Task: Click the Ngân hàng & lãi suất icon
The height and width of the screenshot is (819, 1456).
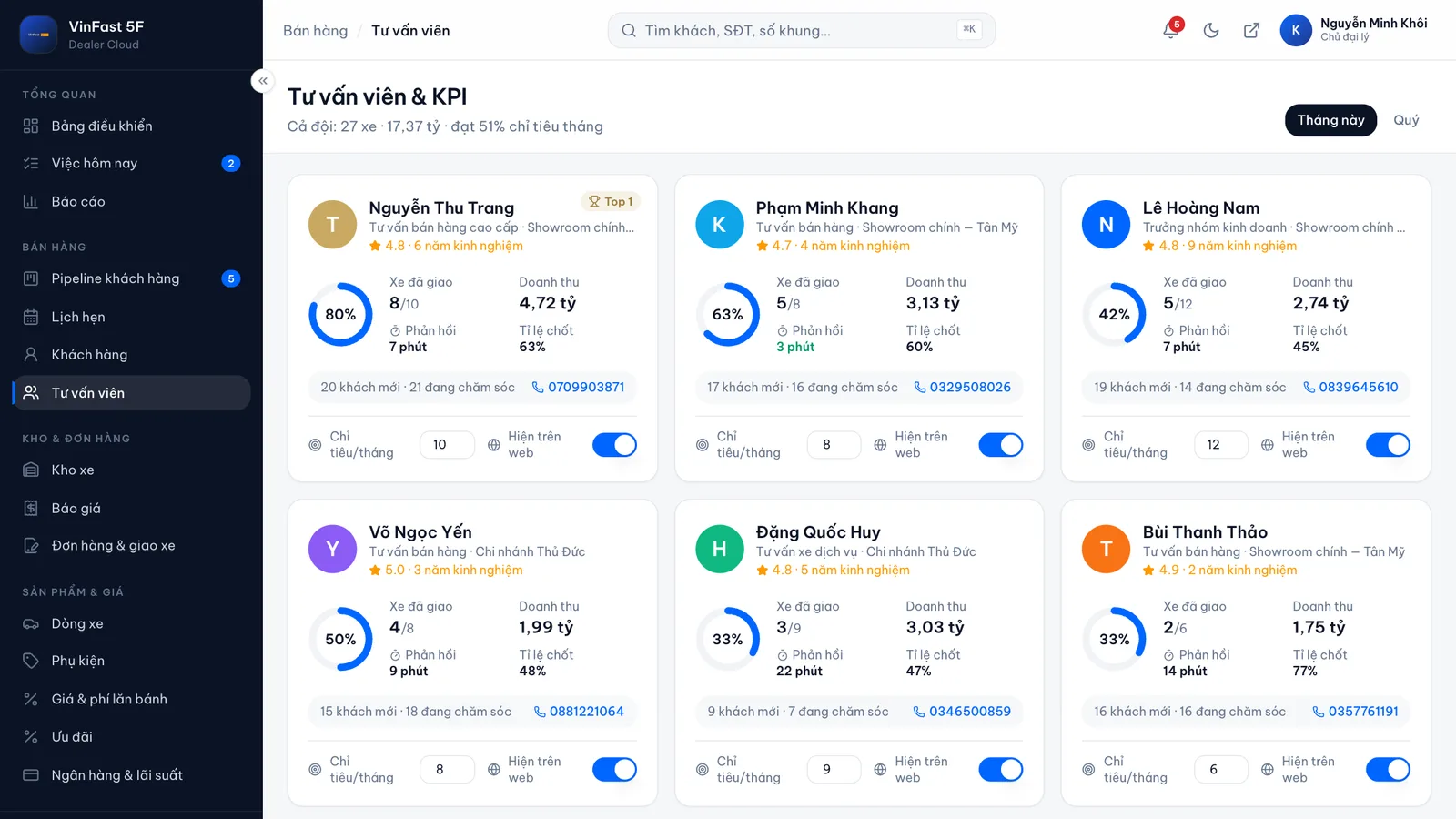Action: [31, 774]
